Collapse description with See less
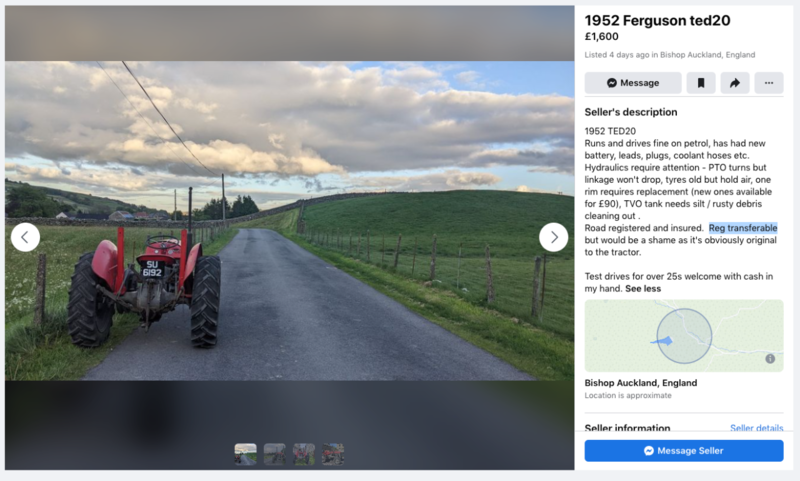Image resolution: width=800 pixels, height=481 pixels. click(x=643, y=289)
